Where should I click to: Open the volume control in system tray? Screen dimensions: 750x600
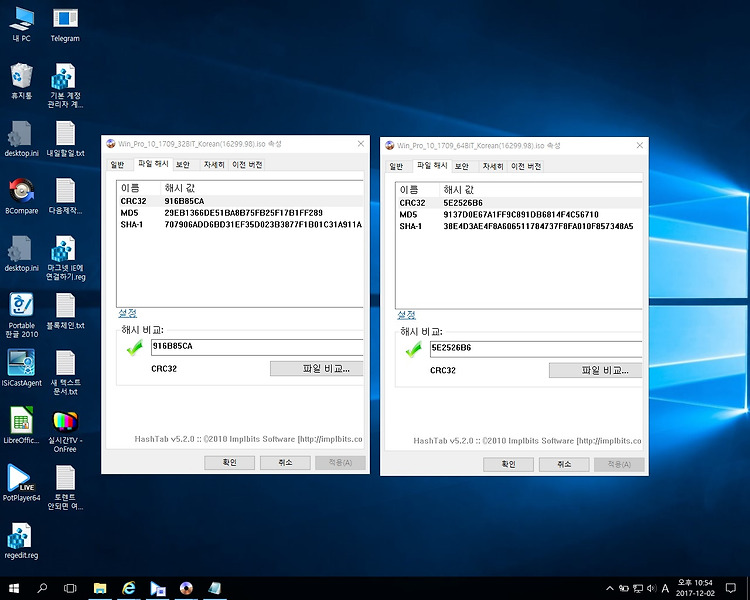[651, 588]
